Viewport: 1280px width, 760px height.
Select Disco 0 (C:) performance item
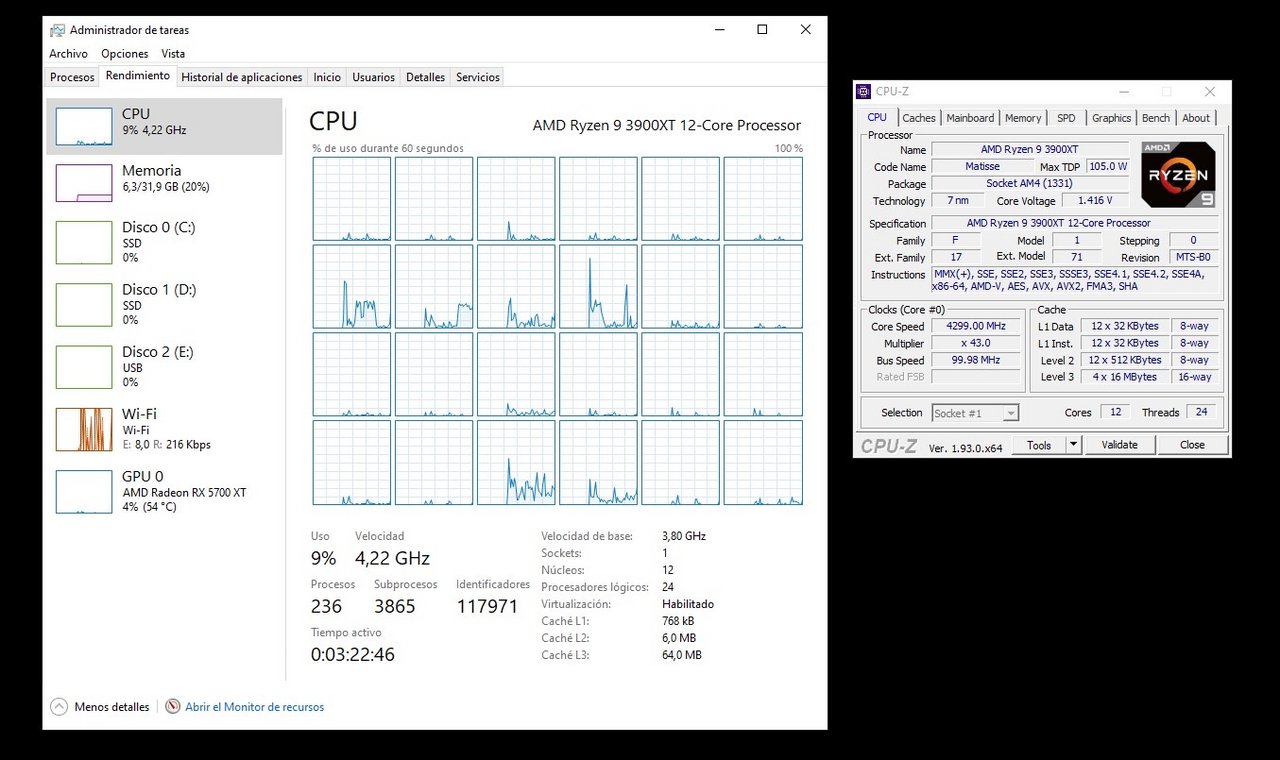pos(165,242)
